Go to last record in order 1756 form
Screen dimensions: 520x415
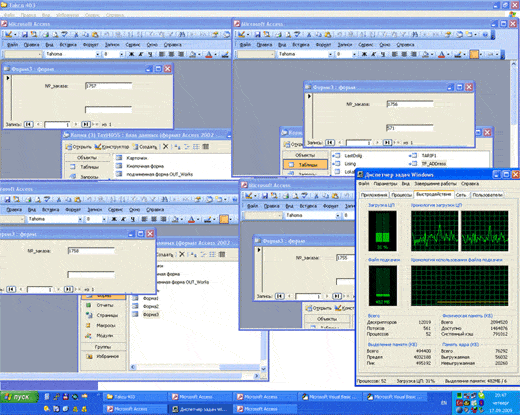[x=387, y=143]
